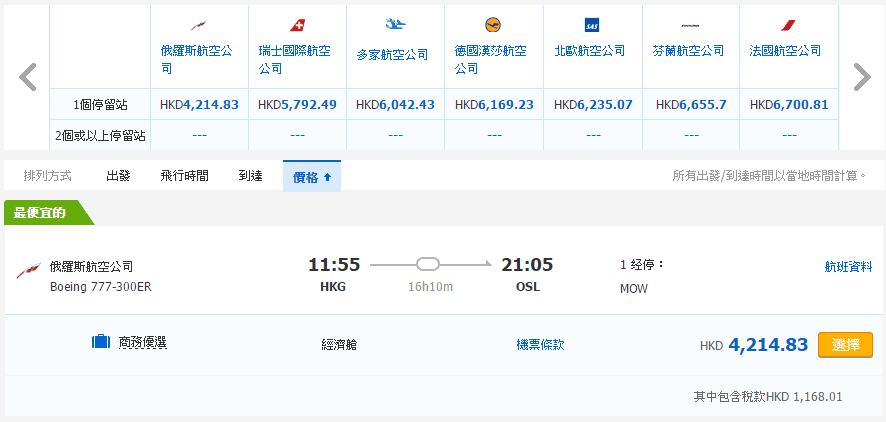The height and width of the screenshot is (422, 886).
Task: Select Aeroflot HKD4,214.83 one-stop fare
Action: click(x=199, y=104)
